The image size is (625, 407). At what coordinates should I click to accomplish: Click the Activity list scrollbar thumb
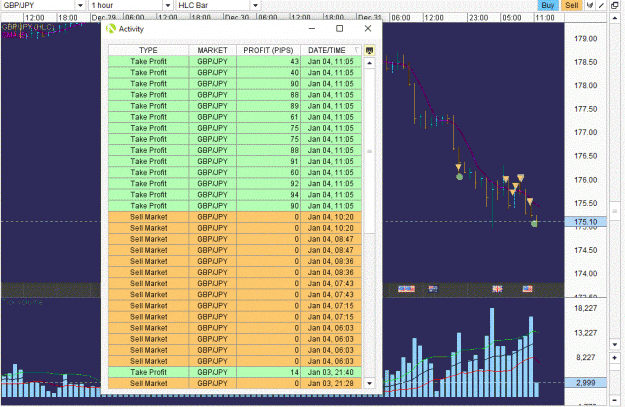369,151
